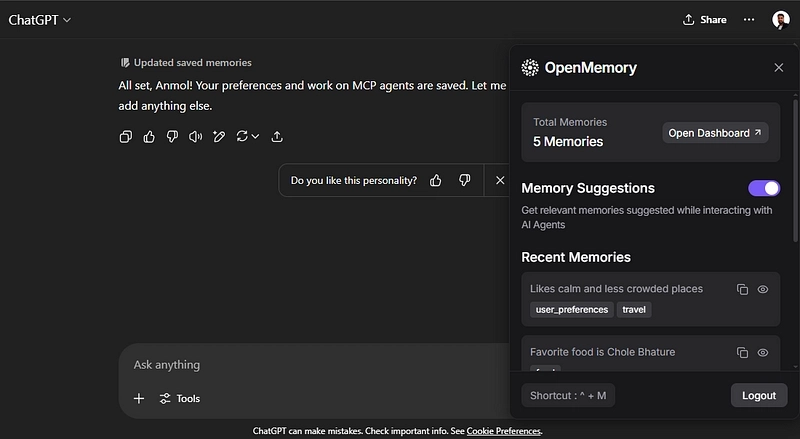Open the Tools menu in composer

pos(180,399)
